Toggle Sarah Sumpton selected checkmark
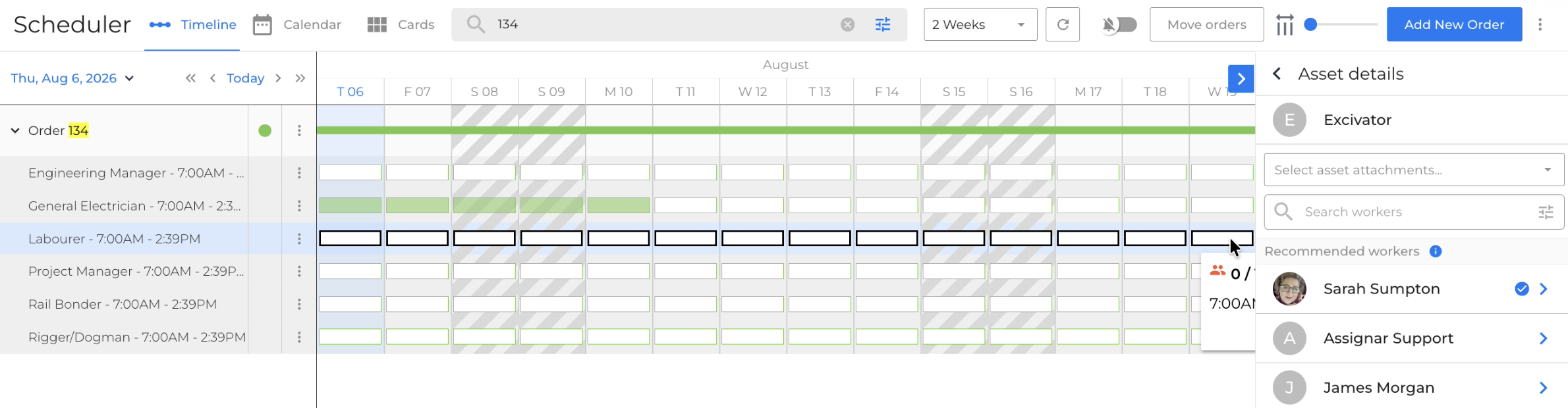The width and height of the screenshot is (1568, 408). (1522, 289)
